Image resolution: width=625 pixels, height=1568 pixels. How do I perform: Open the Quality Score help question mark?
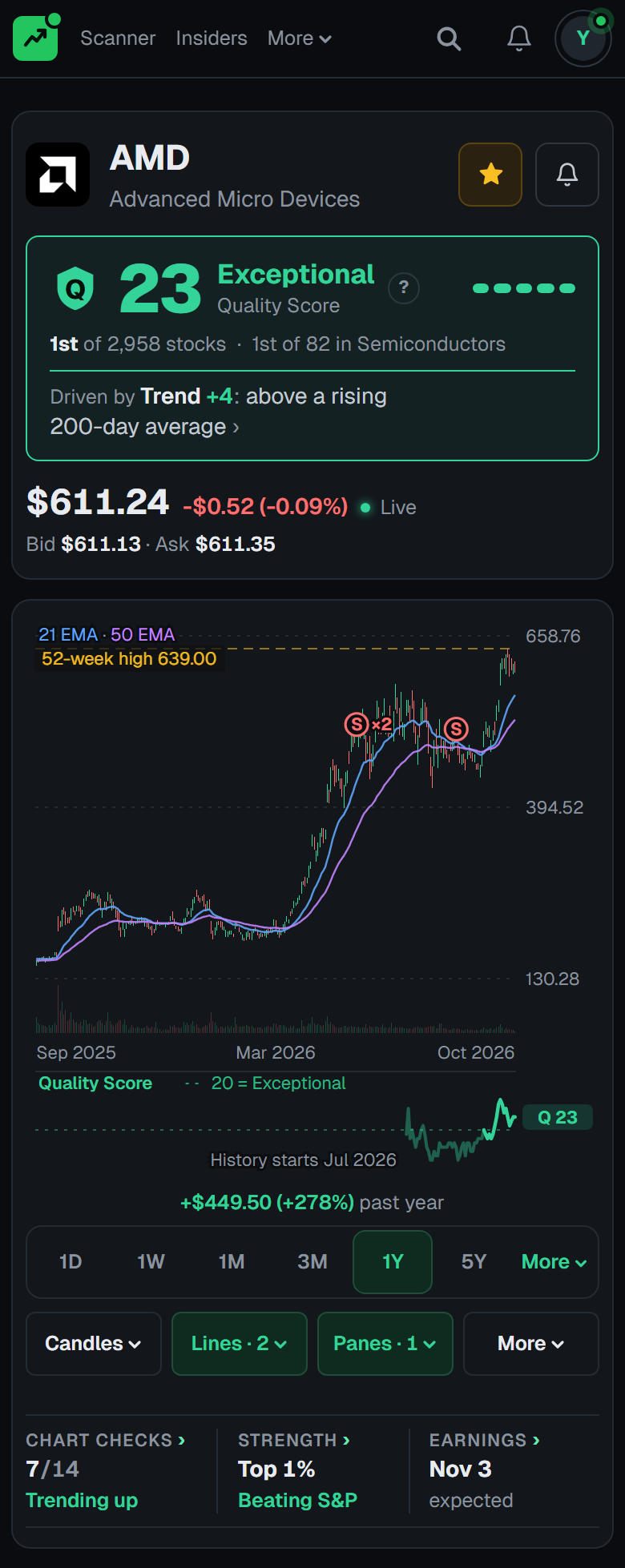(404, 288)
